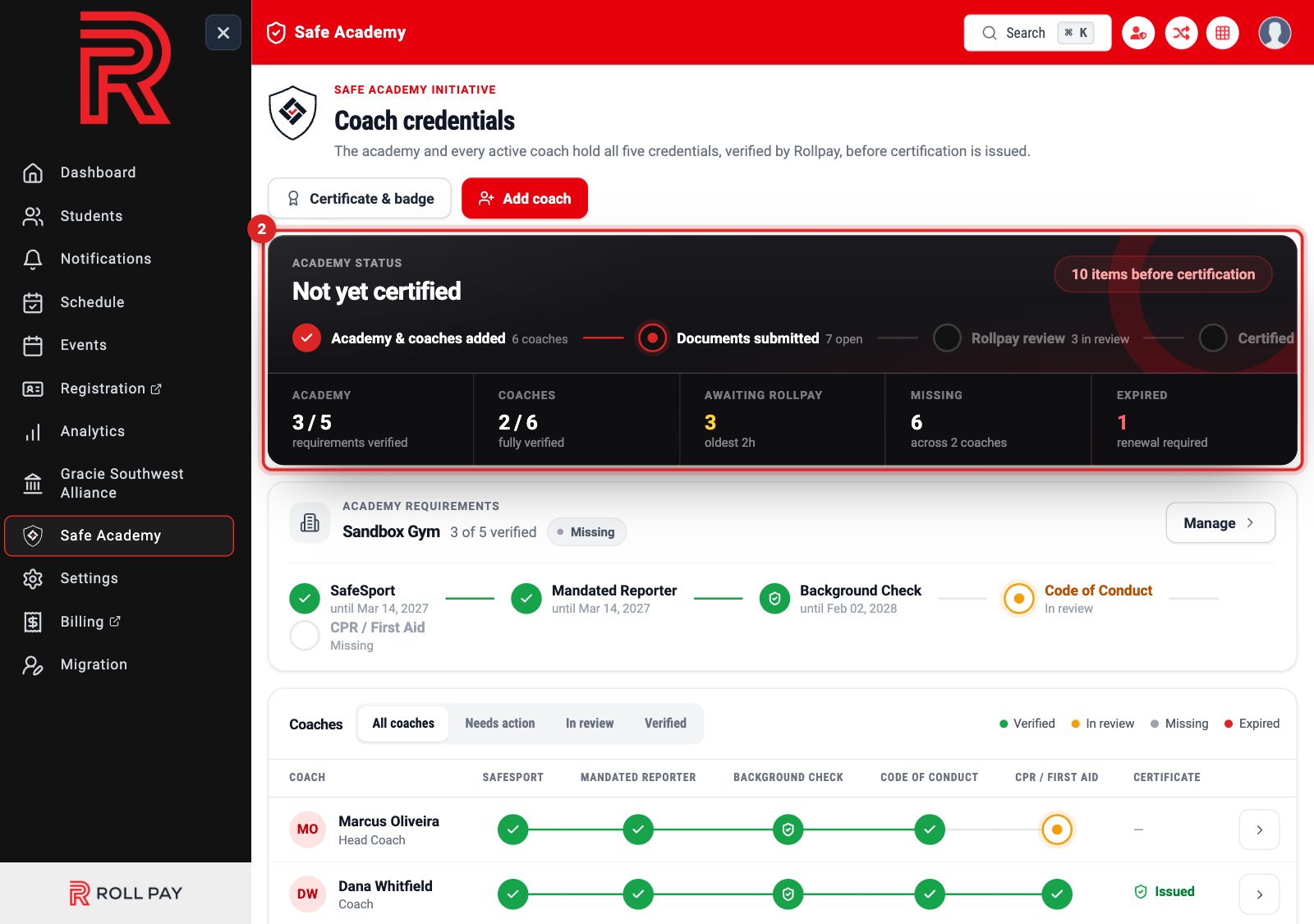Click Marcus Oliveira's CPR / First Aid in-review dot

pyautogui.click(x=1057, y=830)
